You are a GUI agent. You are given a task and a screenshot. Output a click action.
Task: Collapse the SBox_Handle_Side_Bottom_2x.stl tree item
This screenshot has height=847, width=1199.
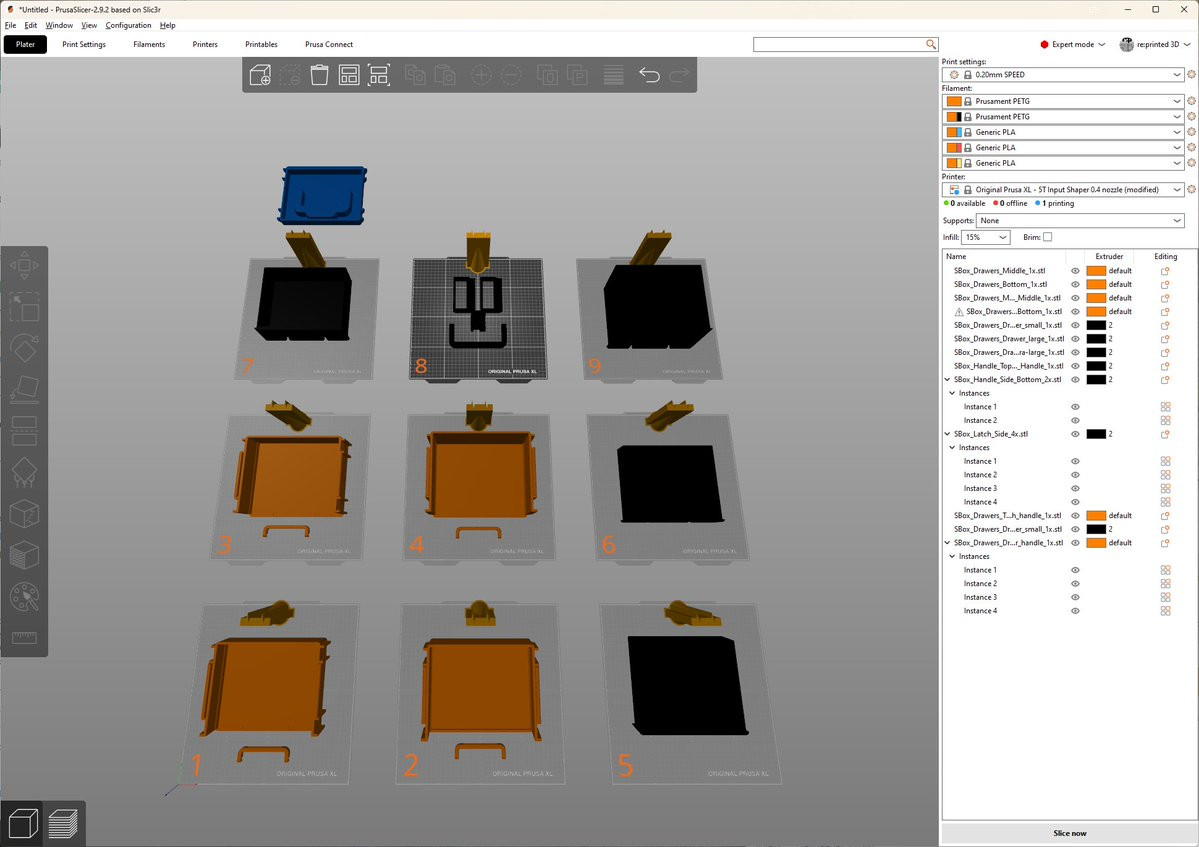(948, 379)
